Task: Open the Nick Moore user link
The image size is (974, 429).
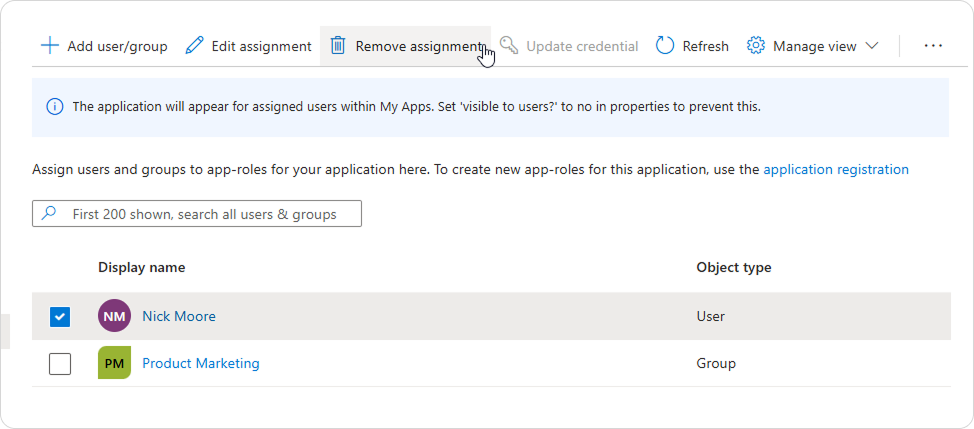Action: click(179, 316)
